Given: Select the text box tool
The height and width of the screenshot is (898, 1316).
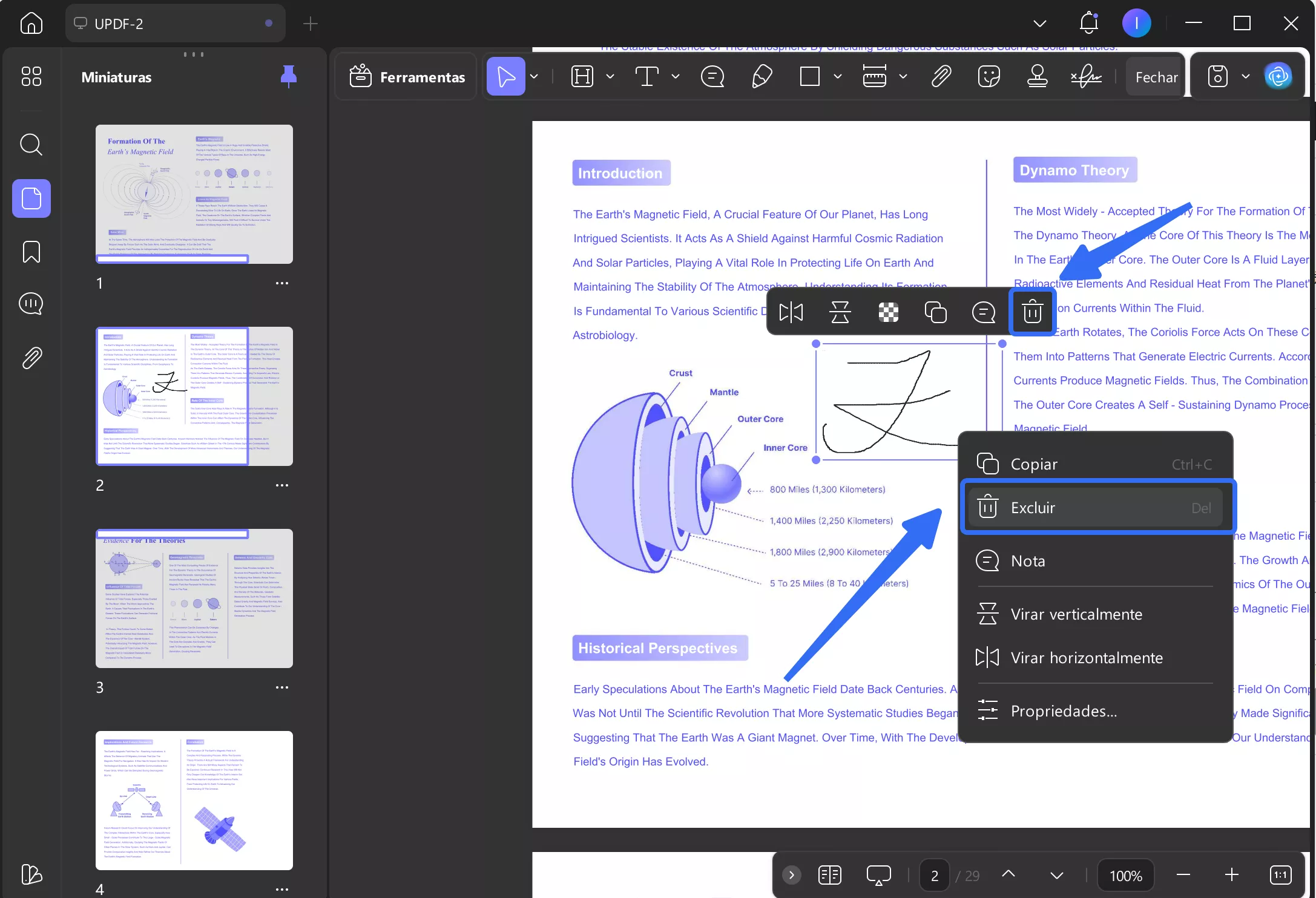Looking at the screenshot, I should pyautogui.click(x=646, y=76).
